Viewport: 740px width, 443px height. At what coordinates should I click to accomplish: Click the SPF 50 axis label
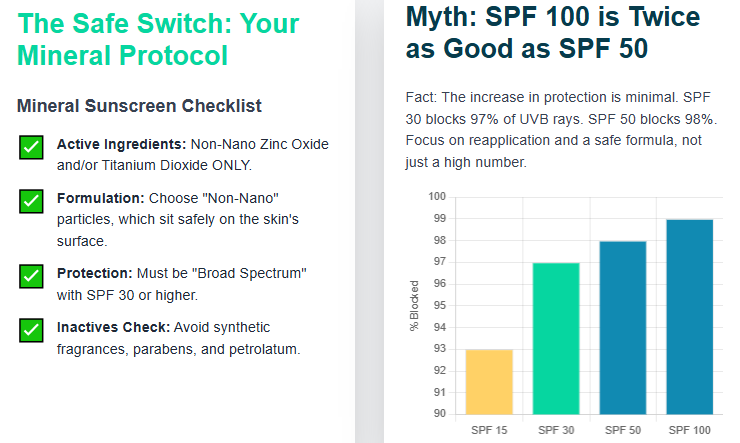(x=623, y=430)
